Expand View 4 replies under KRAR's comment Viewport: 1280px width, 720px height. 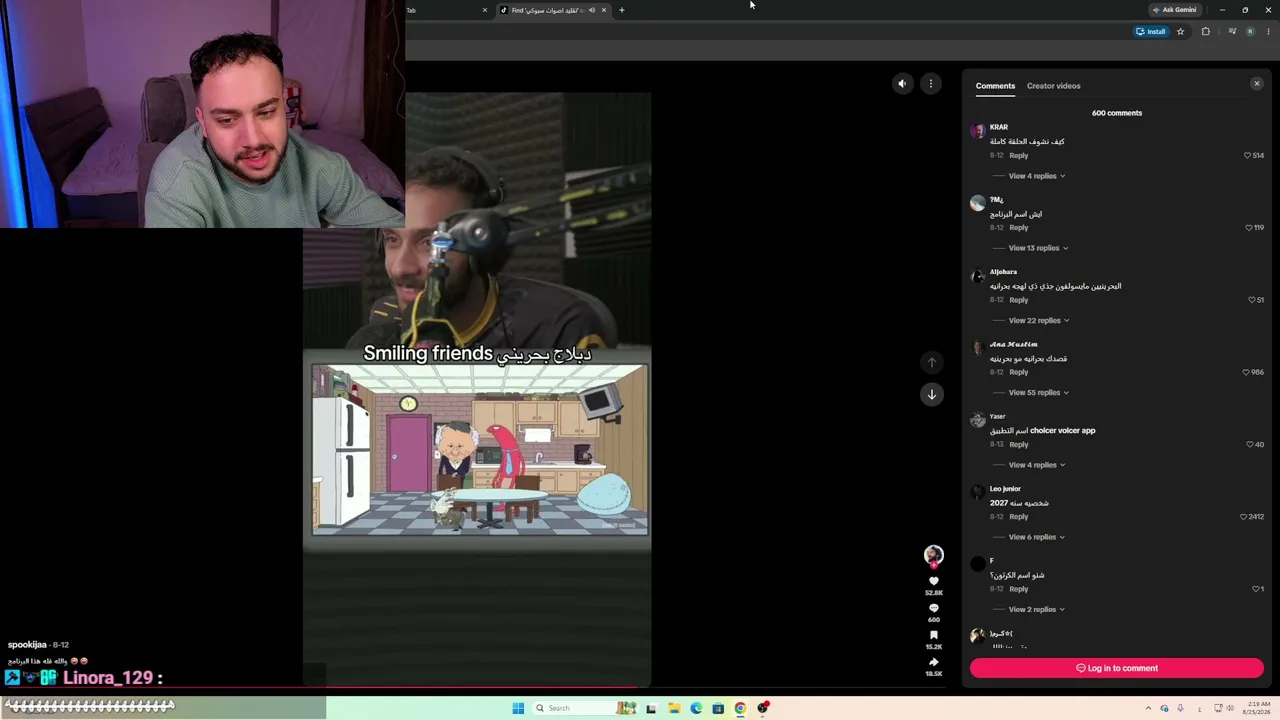(1036, 176)
